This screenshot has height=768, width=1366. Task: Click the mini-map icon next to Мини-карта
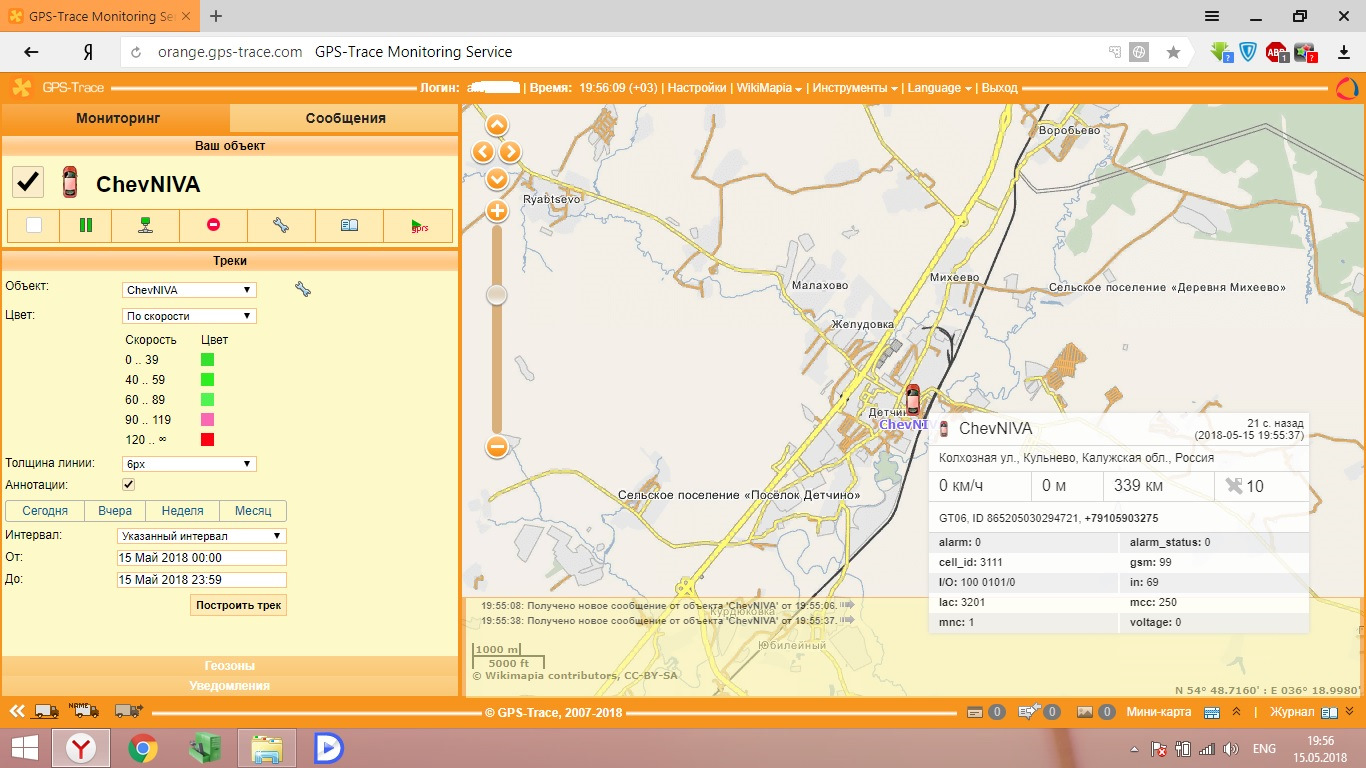(1211, 712)
